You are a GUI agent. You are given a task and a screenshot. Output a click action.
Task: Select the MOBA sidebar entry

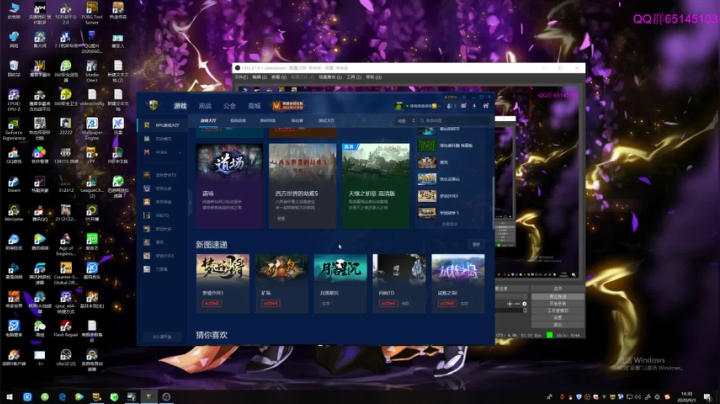point(163,152)
